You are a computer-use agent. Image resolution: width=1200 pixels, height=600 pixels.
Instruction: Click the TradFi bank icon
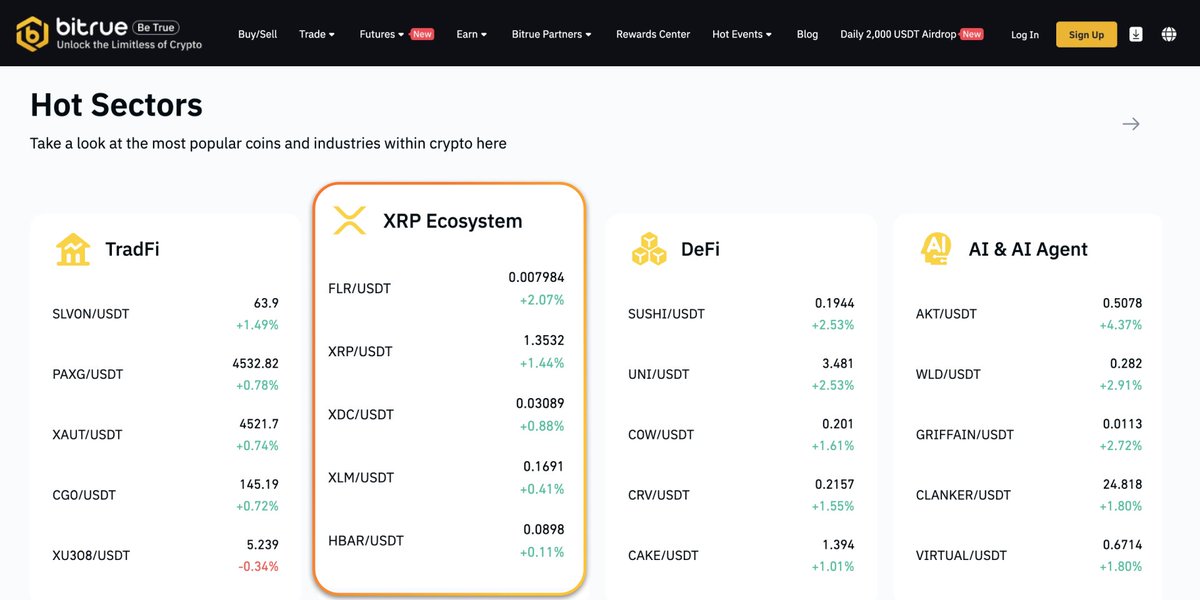(74, 249)
